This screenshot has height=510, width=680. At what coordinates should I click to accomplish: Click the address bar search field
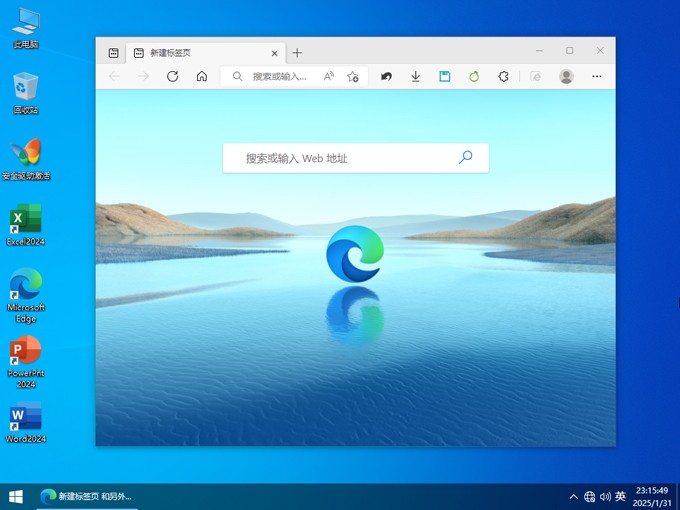coord(294,76)
